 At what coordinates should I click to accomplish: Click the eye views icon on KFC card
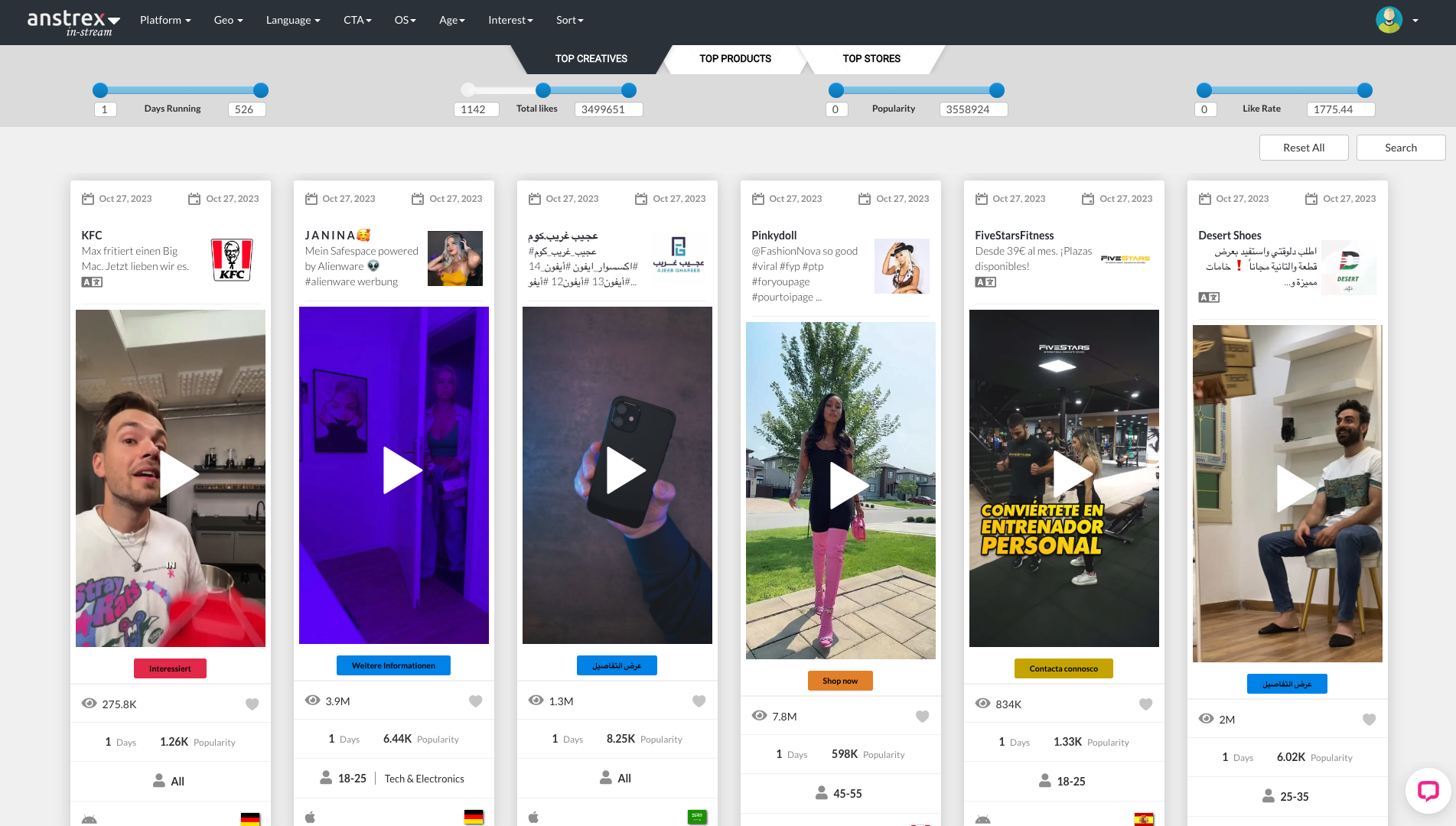click(90, 704)
